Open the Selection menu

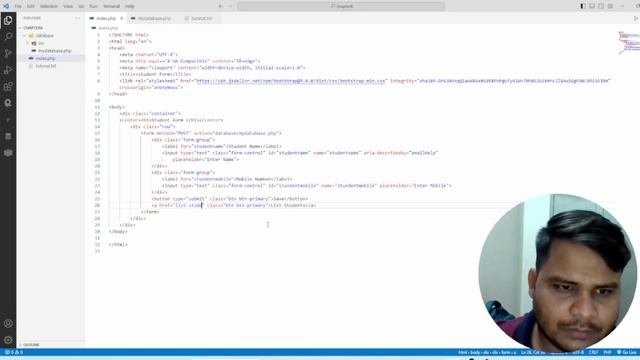49,6
